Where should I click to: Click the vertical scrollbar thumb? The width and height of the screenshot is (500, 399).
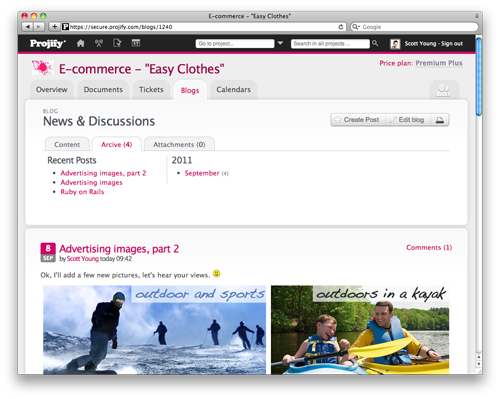coord(479,77)
